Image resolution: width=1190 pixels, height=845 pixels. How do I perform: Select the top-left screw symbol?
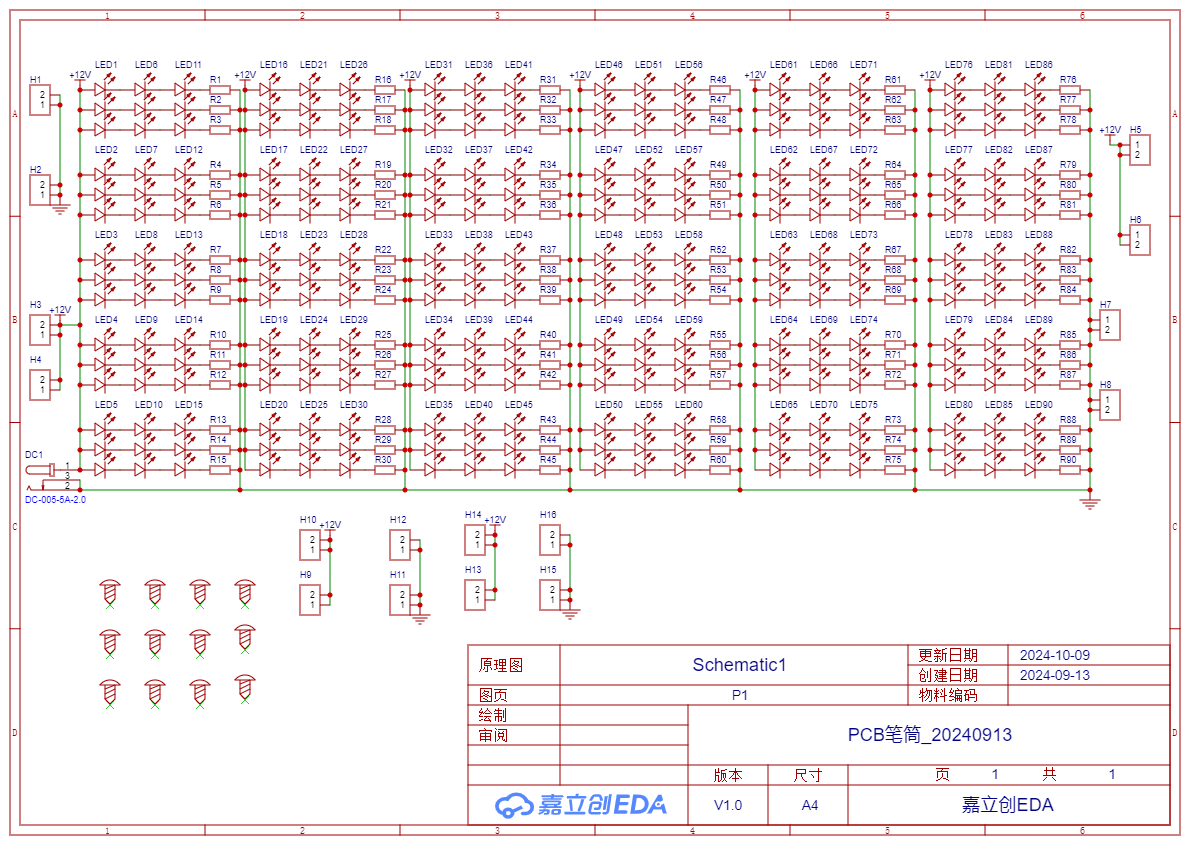(x=109, y=592)
